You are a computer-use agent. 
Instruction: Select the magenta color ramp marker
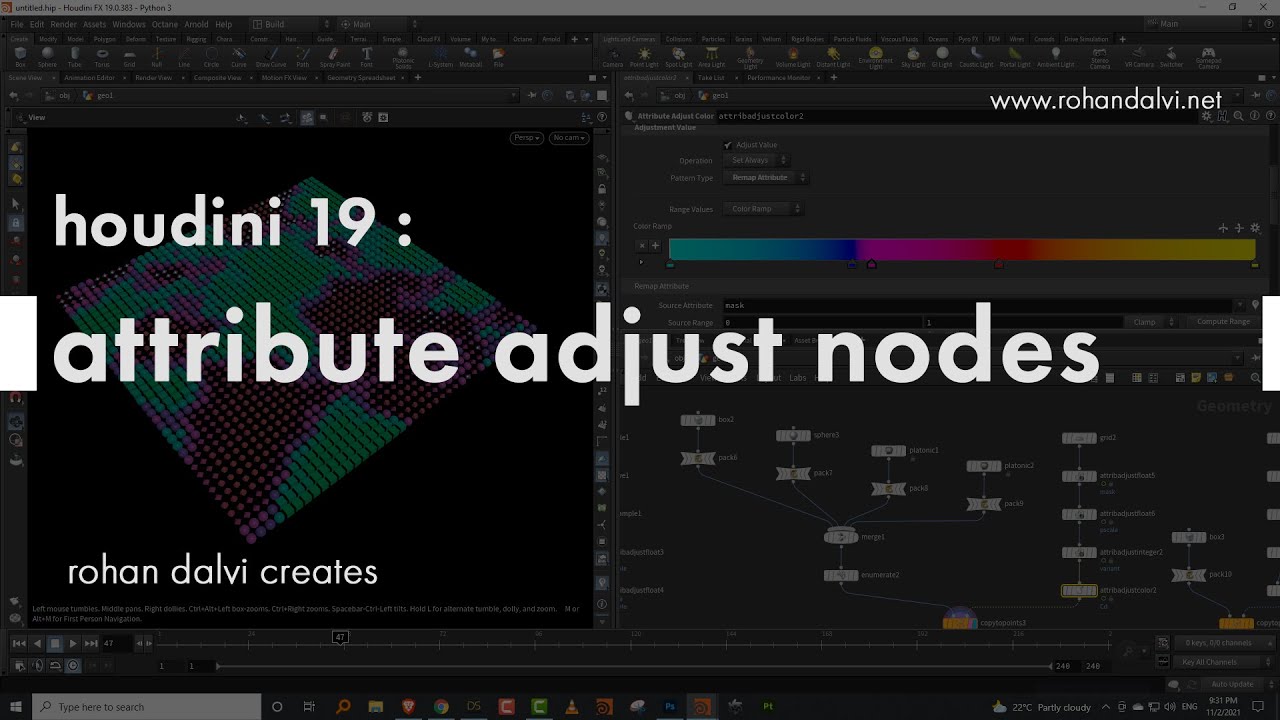point(872,265)
